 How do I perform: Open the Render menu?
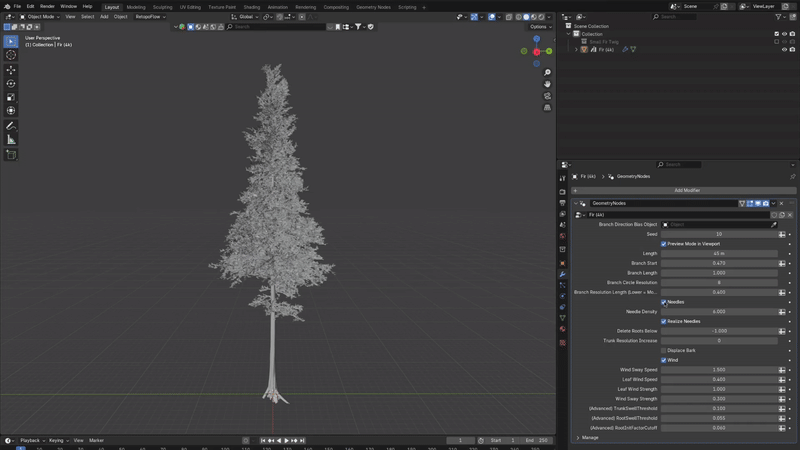click(x=47, y=7)
